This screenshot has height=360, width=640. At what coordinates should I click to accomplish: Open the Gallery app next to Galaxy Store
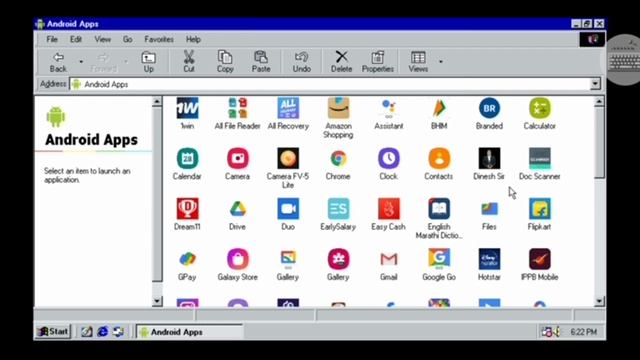click(x=288, y=259)
